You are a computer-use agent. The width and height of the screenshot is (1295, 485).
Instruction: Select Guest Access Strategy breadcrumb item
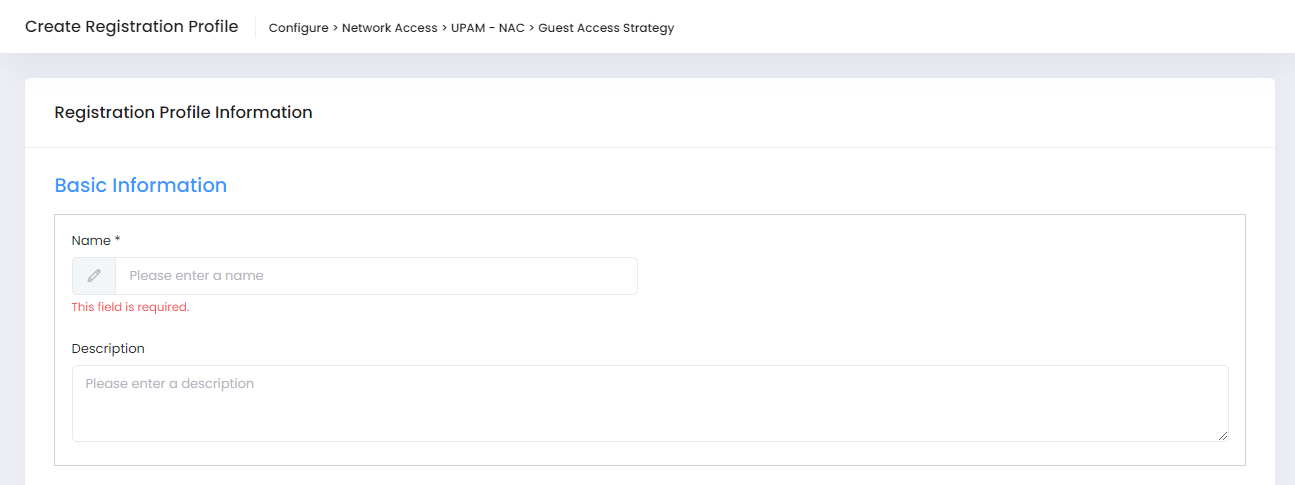[x=606, y=28]
